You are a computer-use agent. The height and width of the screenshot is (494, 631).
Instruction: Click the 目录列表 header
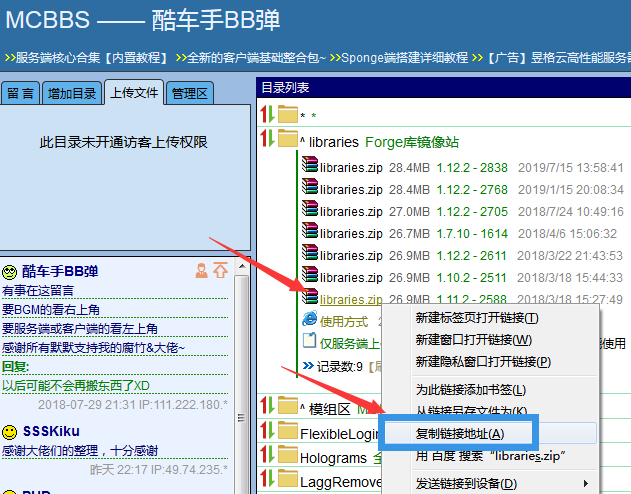tap(285, 87)
